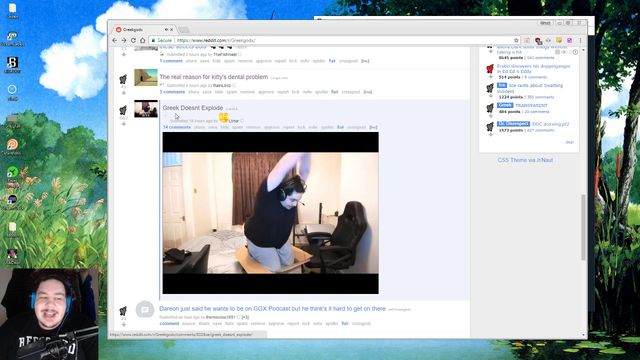The width and height of the screenshot is (640, 360).
Task: Collapse the Greek Doesnt Explode video expando
Action: tap(165, 116)
